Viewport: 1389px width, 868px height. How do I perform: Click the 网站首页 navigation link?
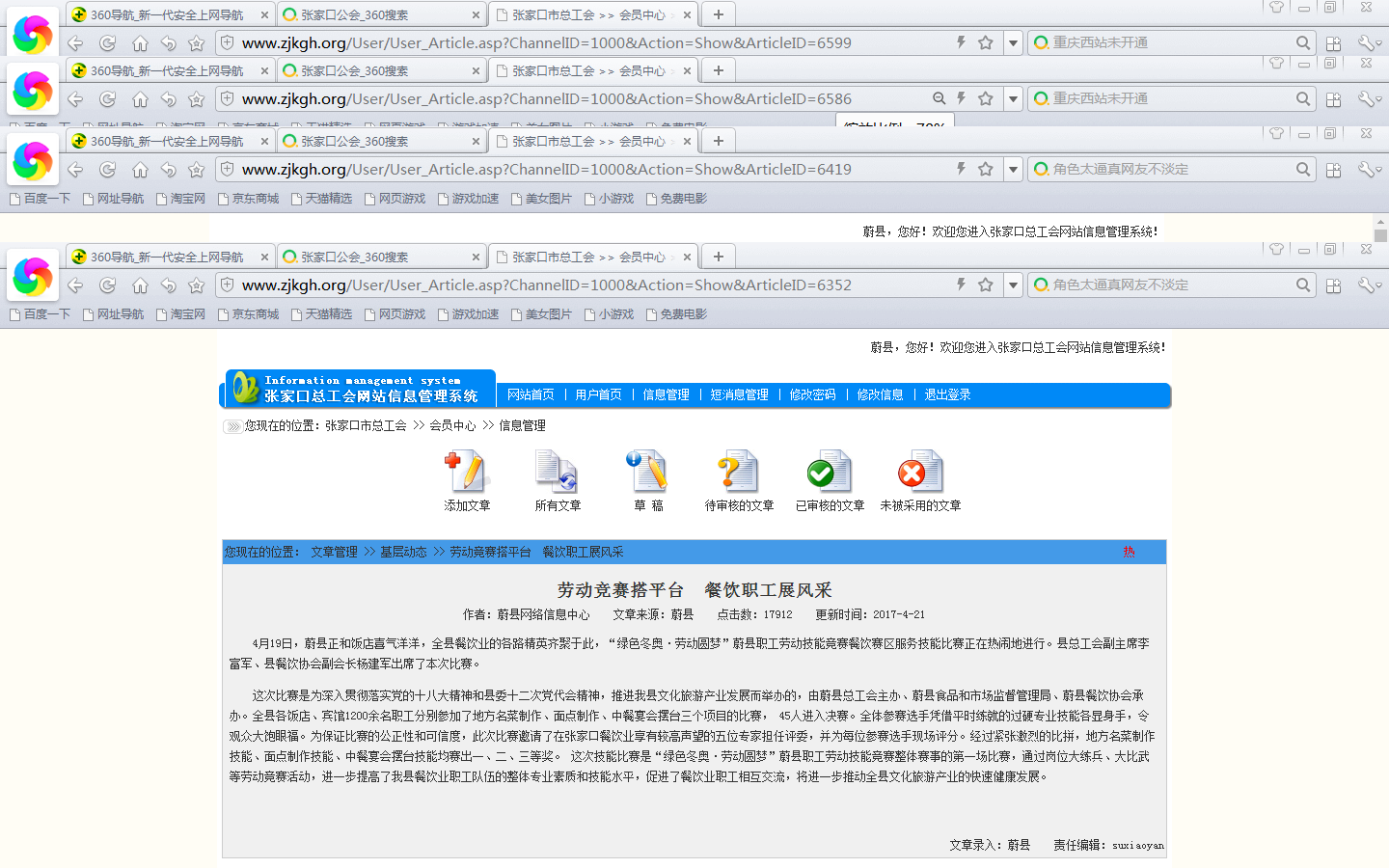[x=531, y=394]
